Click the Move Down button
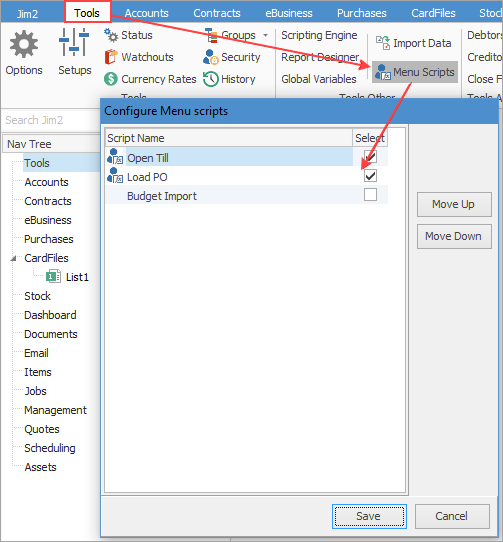This screenshot has height=542, width=503. point(454,236)
